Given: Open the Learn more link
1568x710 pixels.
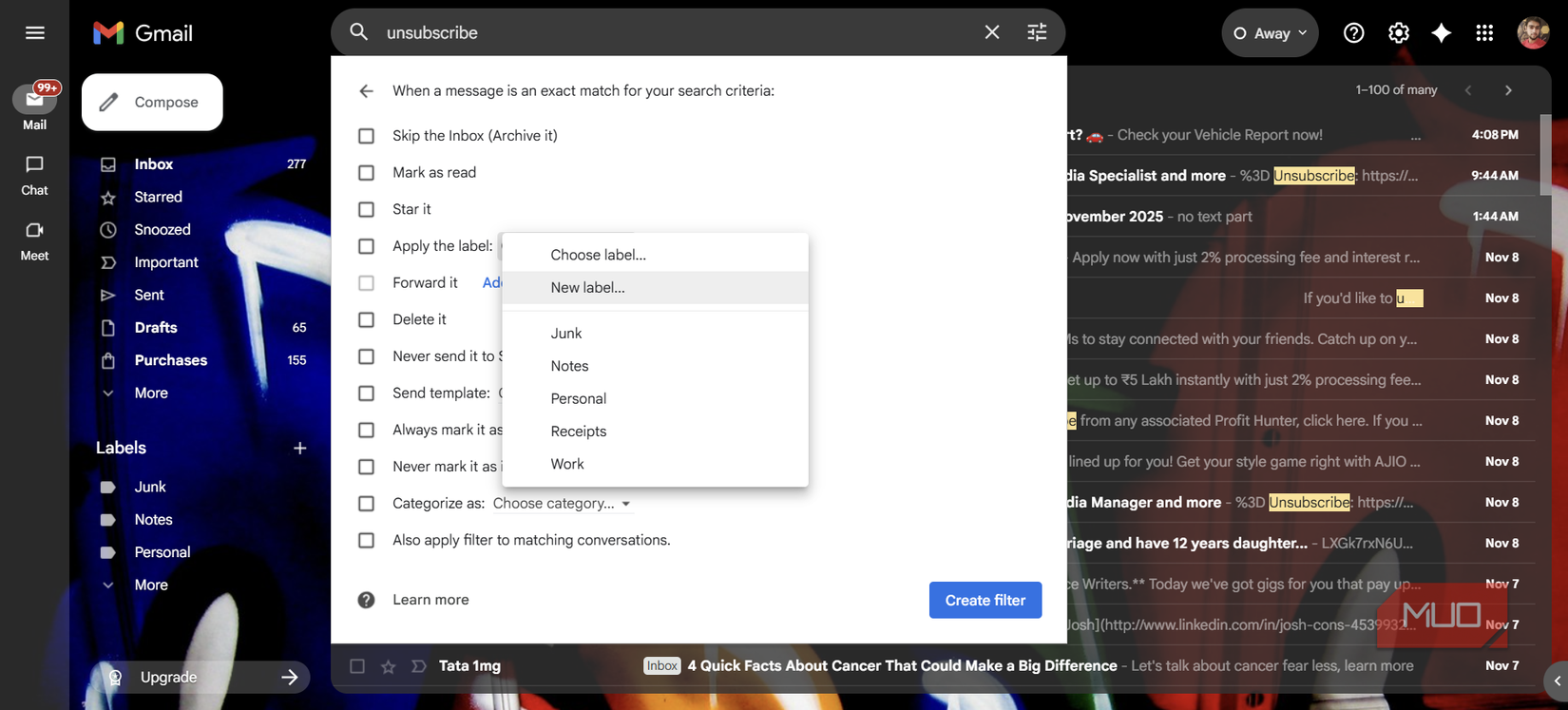Looking at the screenshot, I should pos(430,600).
